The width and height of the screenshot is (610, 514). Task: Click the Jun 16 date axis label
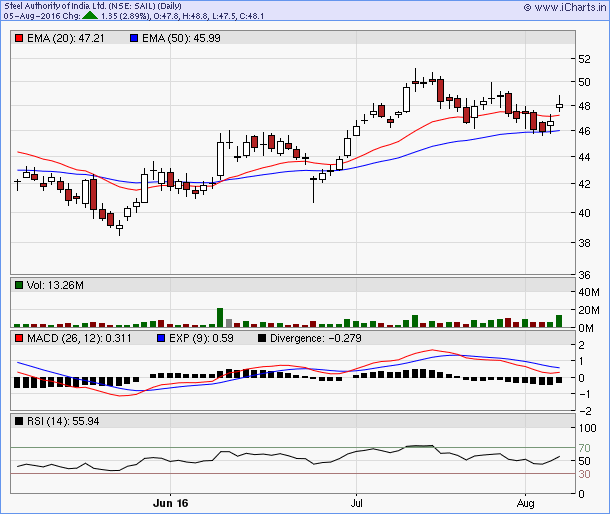[x=170, y=503]
